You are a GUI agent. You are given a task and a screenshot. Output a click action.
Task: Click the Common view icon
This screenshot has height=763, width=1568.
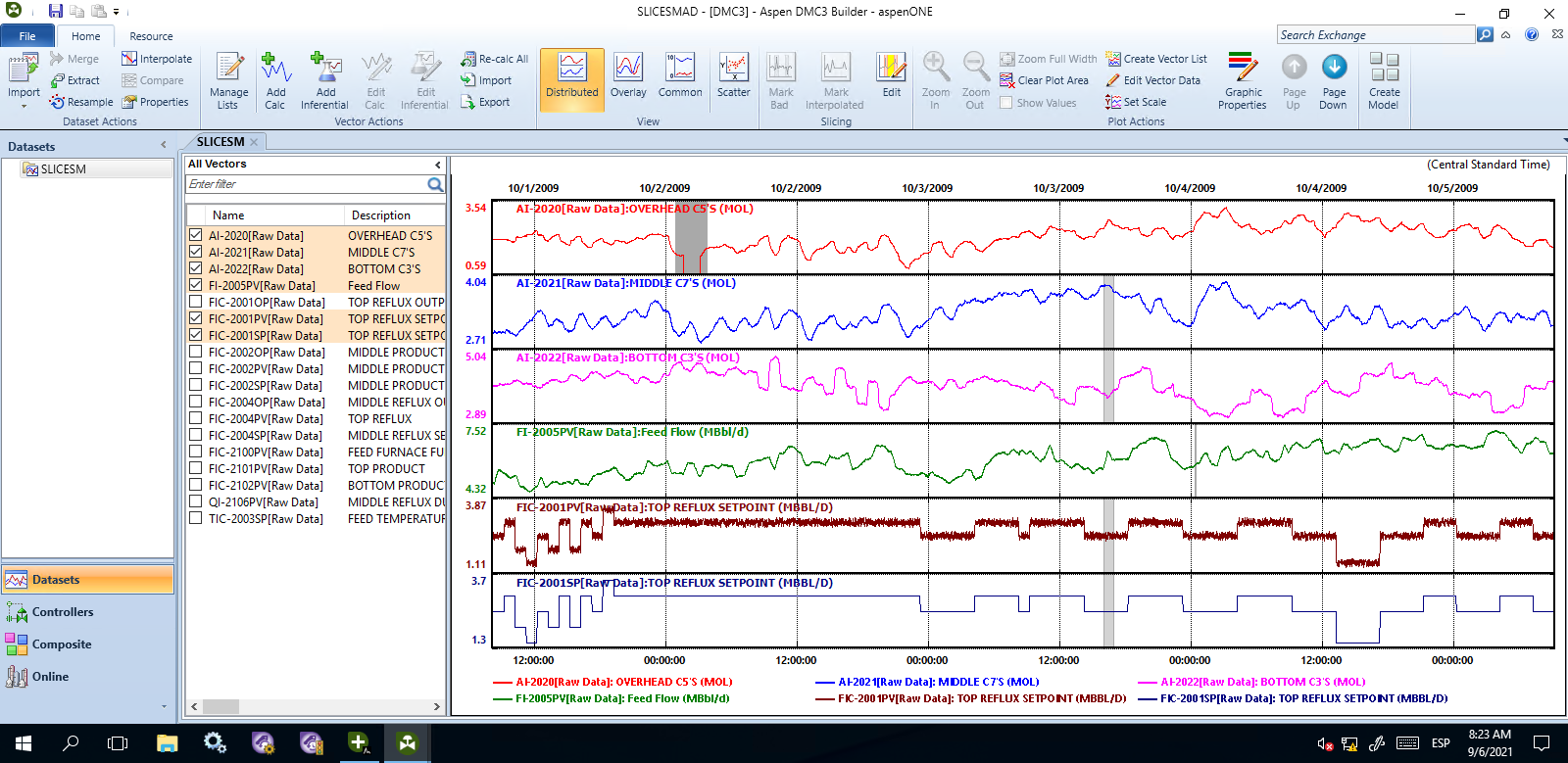(x=680, y=75)
